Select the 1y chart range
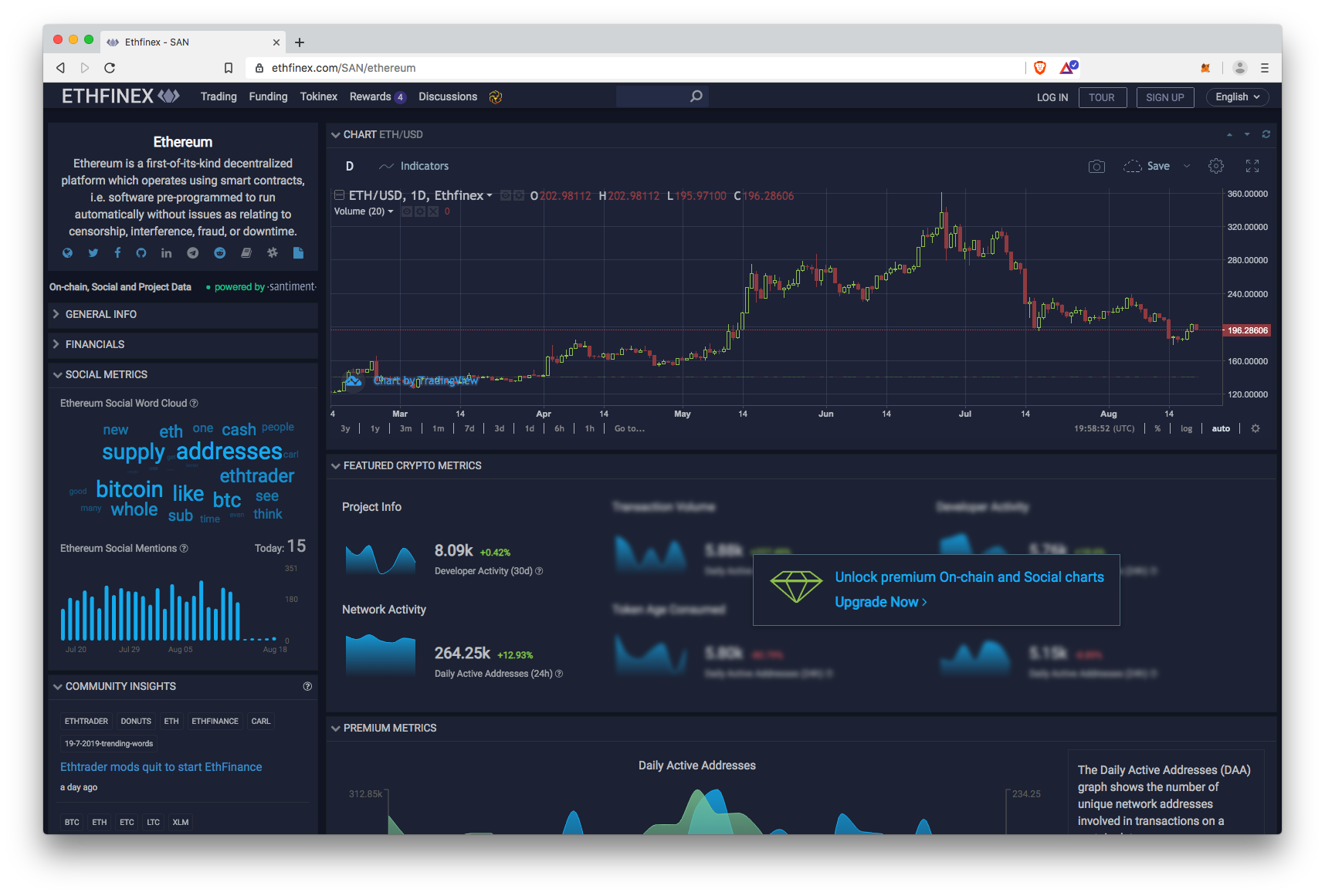Image resolution: width=1325 pixels, height=896 pixels. point(375,428)
